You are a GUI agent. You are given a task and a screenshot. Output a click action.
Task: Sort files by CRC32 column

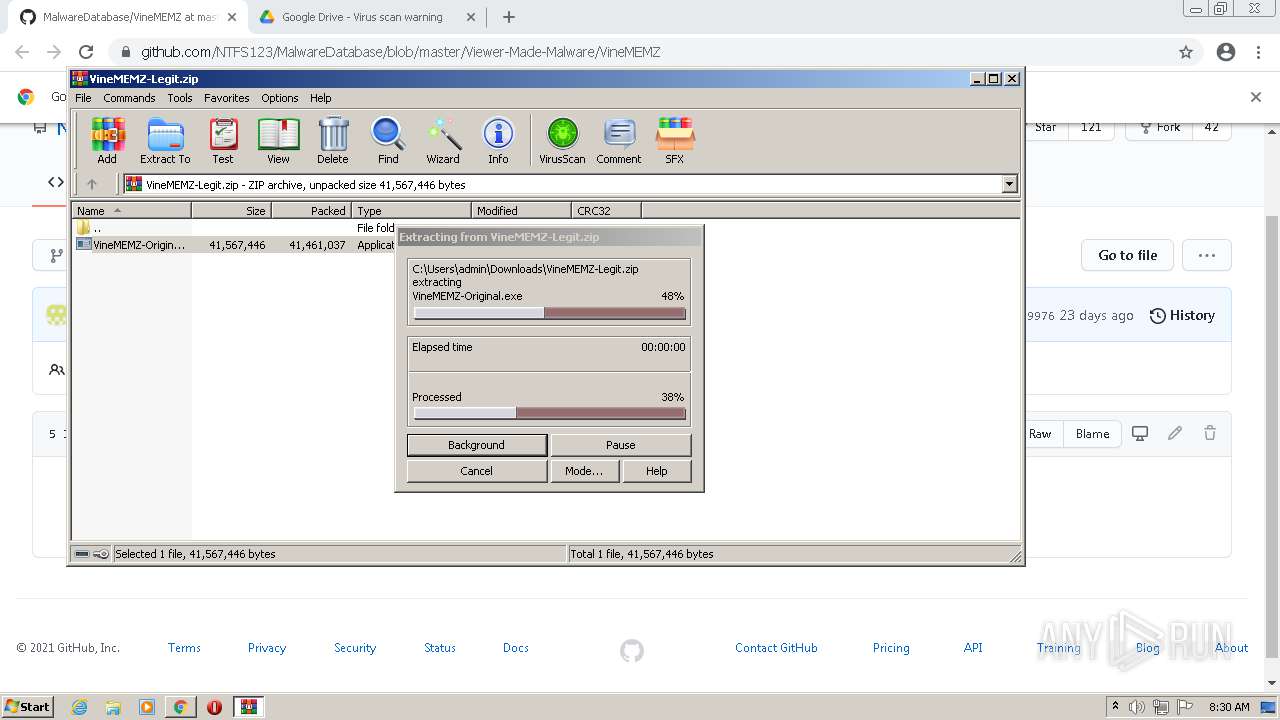coord(607,211)
